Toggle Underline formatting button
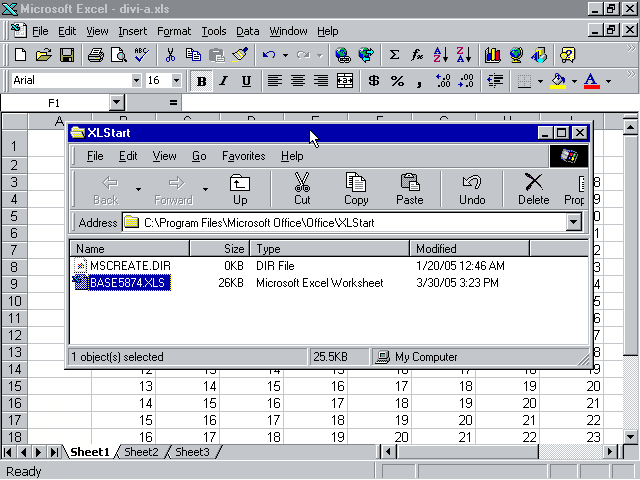The width and height of the screenshot is (640, 480). click(246, 81)
